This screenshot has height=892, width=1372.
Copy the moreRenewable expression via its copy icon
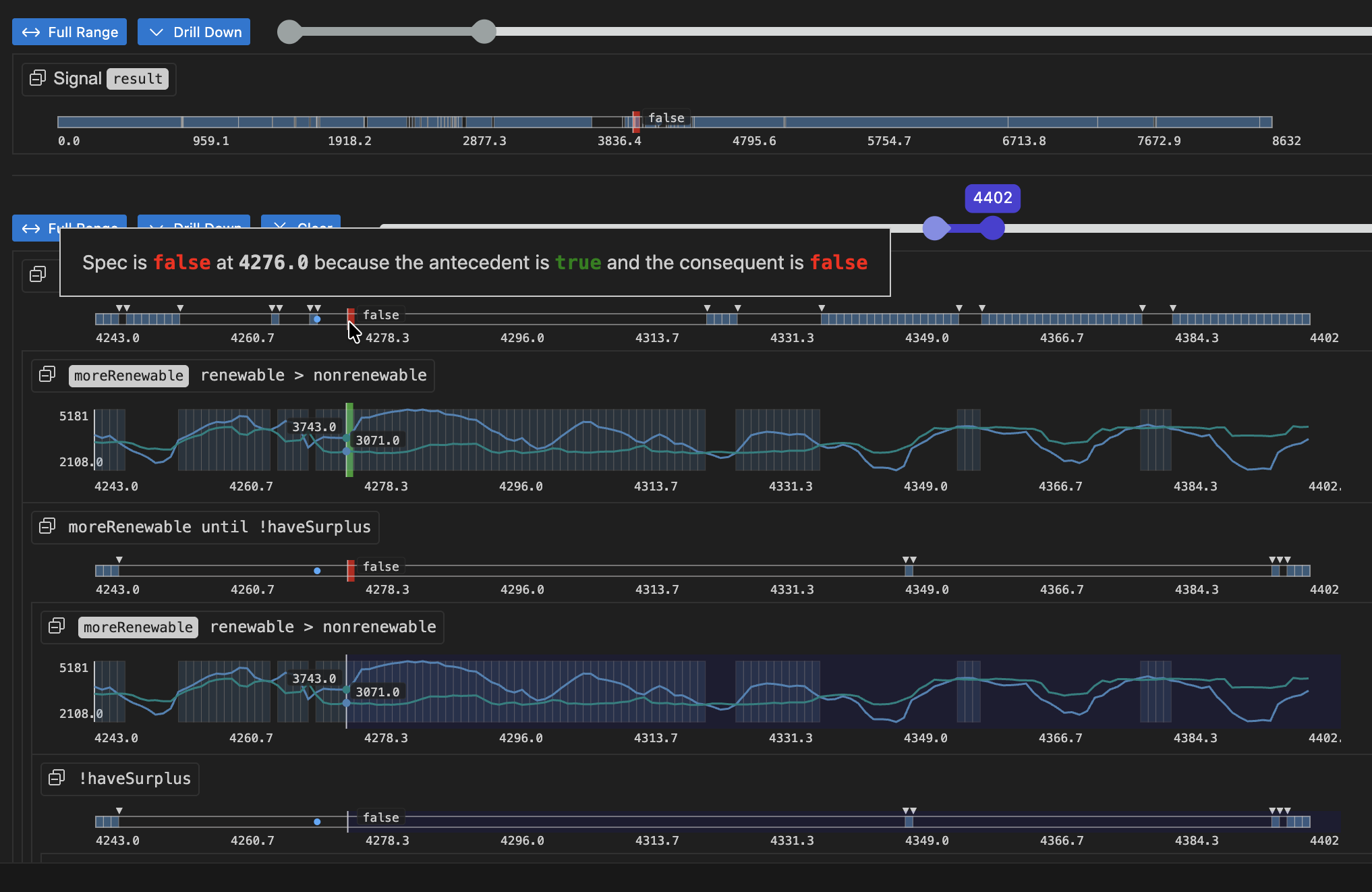click(x=47, y=374)
